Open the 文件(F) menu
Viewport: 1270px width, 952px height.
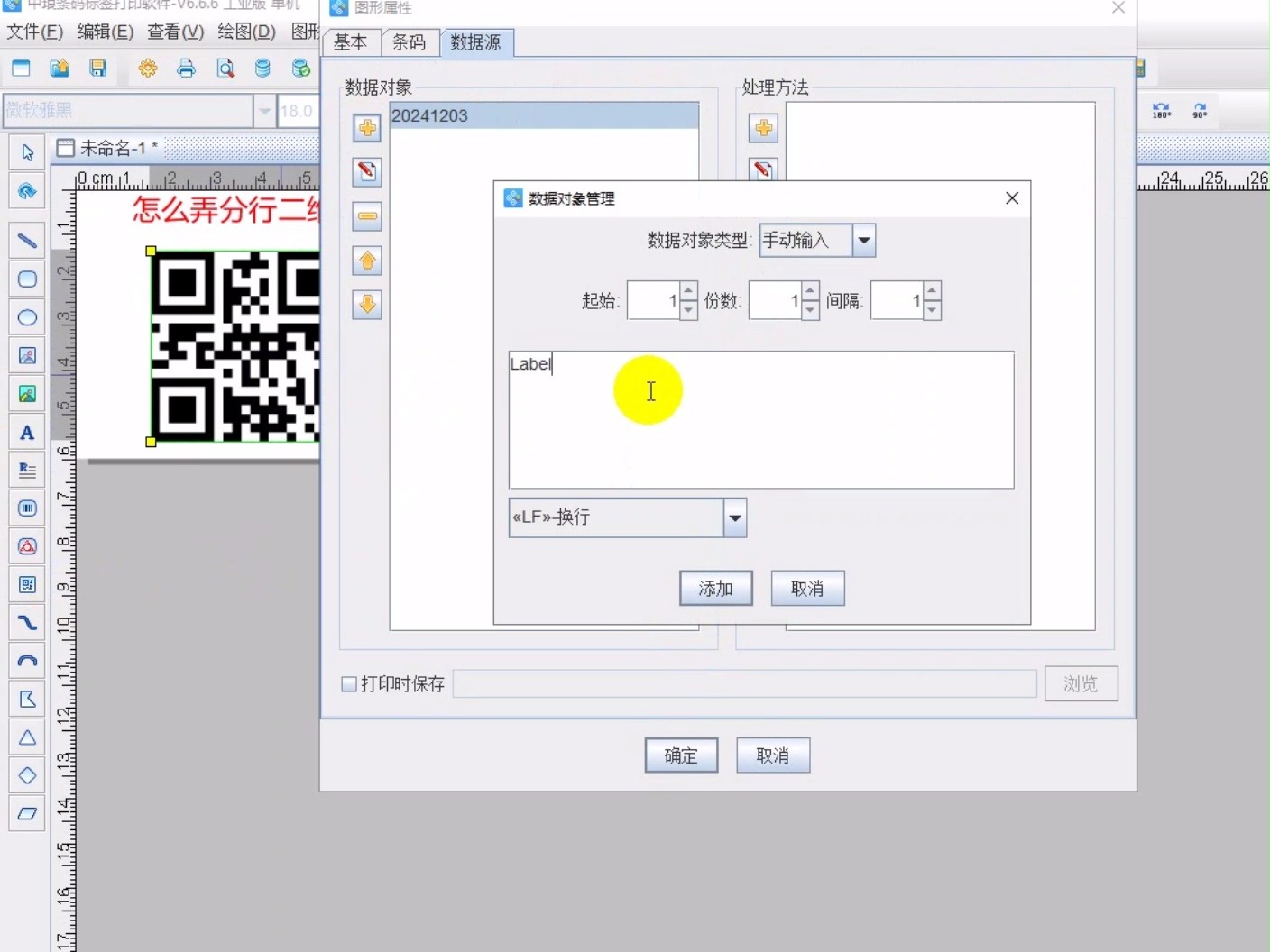[34, 32]
